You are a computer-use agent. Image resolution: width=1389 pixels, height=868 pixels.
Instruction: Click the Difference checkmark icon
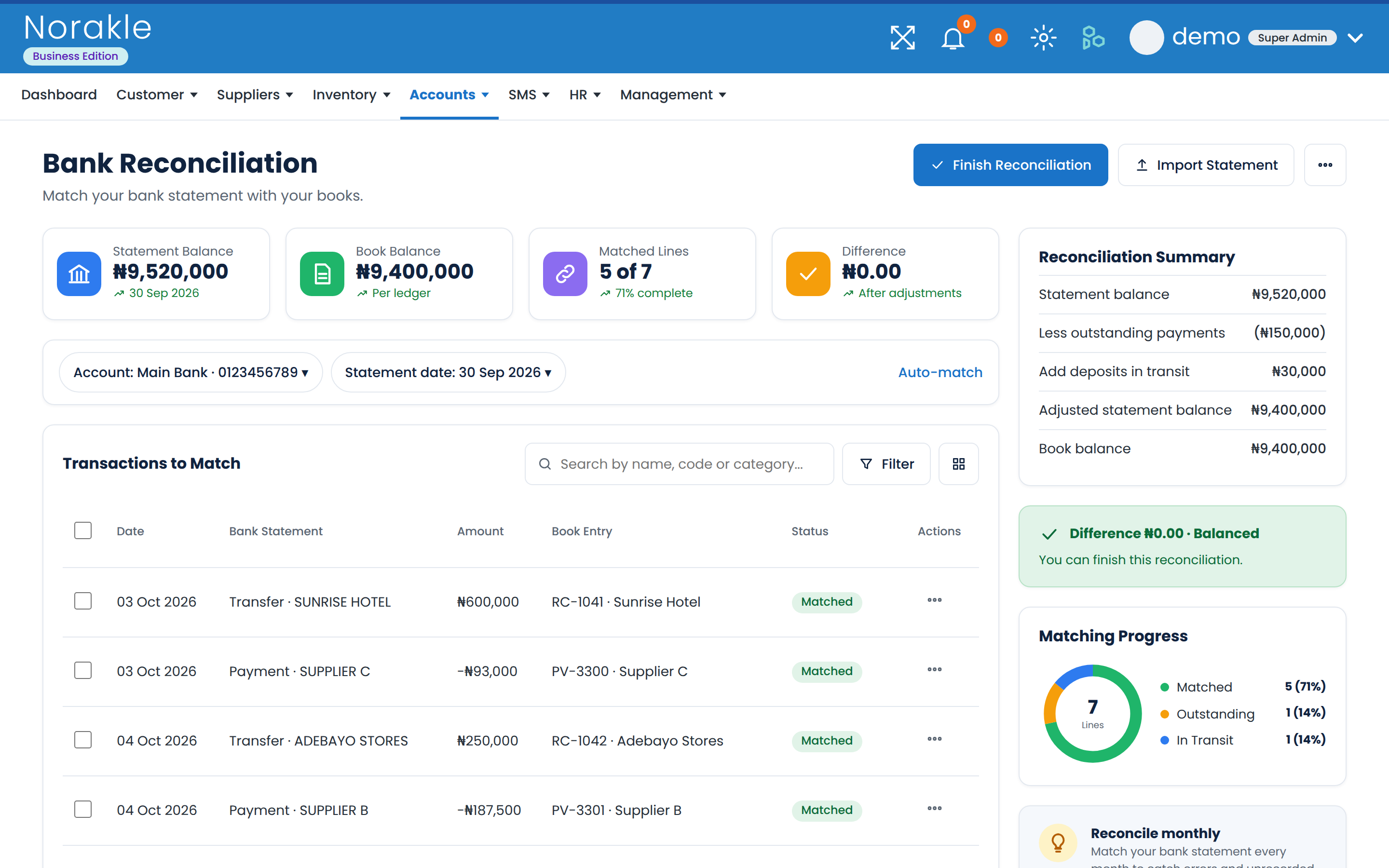(x=808, y=274)
